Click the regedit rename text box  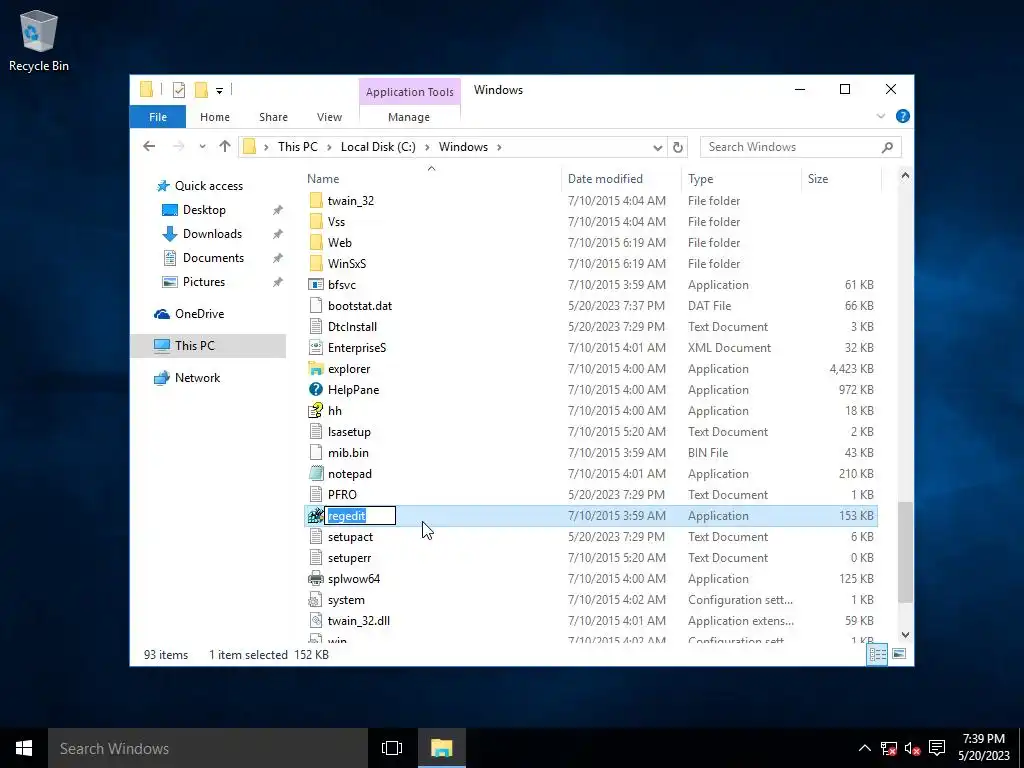pos(360,516)
